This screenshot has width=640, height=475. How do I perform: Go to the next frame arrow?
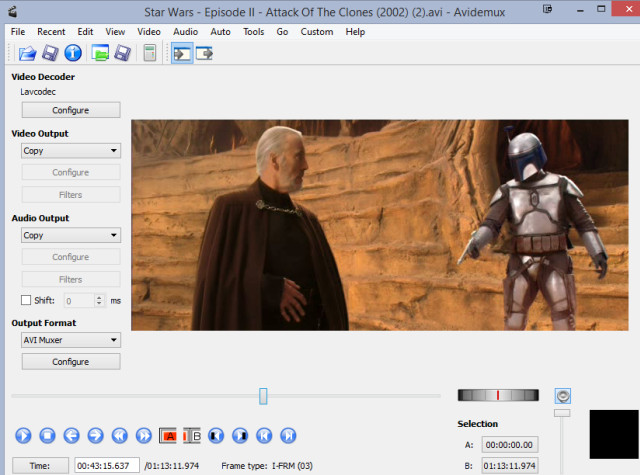tap(95, 435)
